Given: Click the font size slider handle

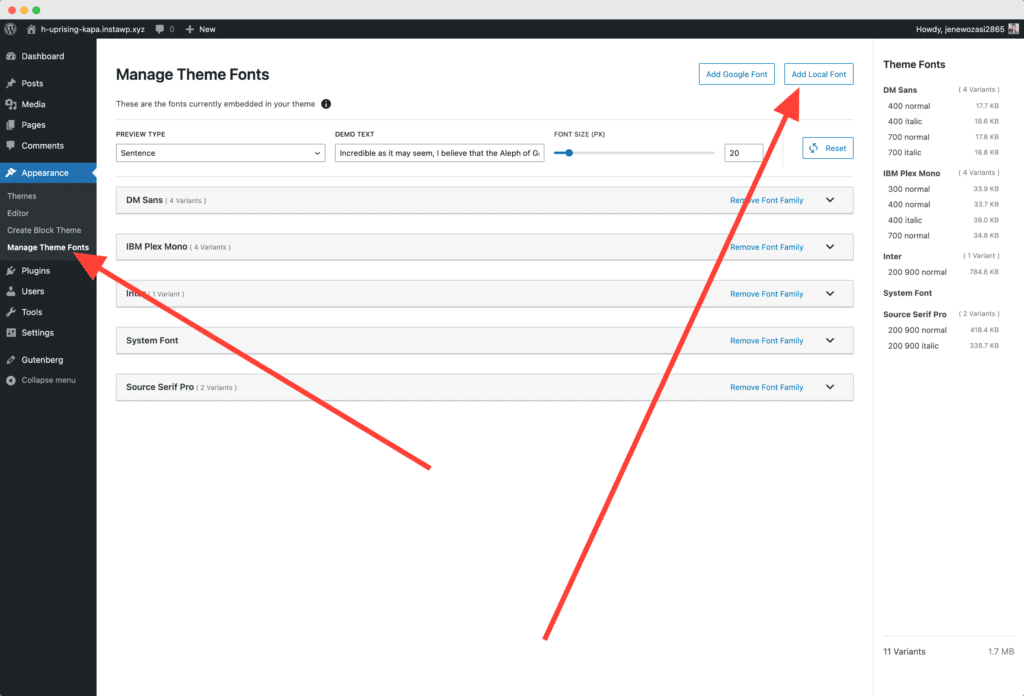Looking at the screenshot, I should [569, 153].
